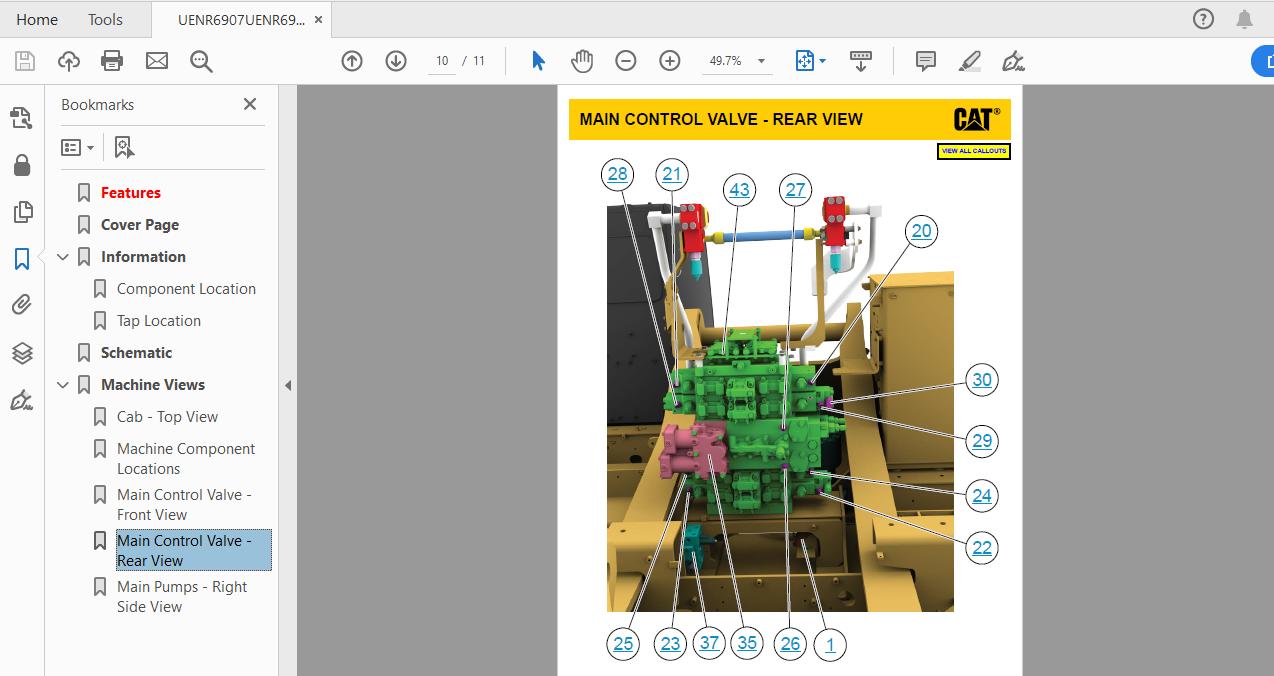Click the scrolling mode keyboard icon

pos(861,61)
